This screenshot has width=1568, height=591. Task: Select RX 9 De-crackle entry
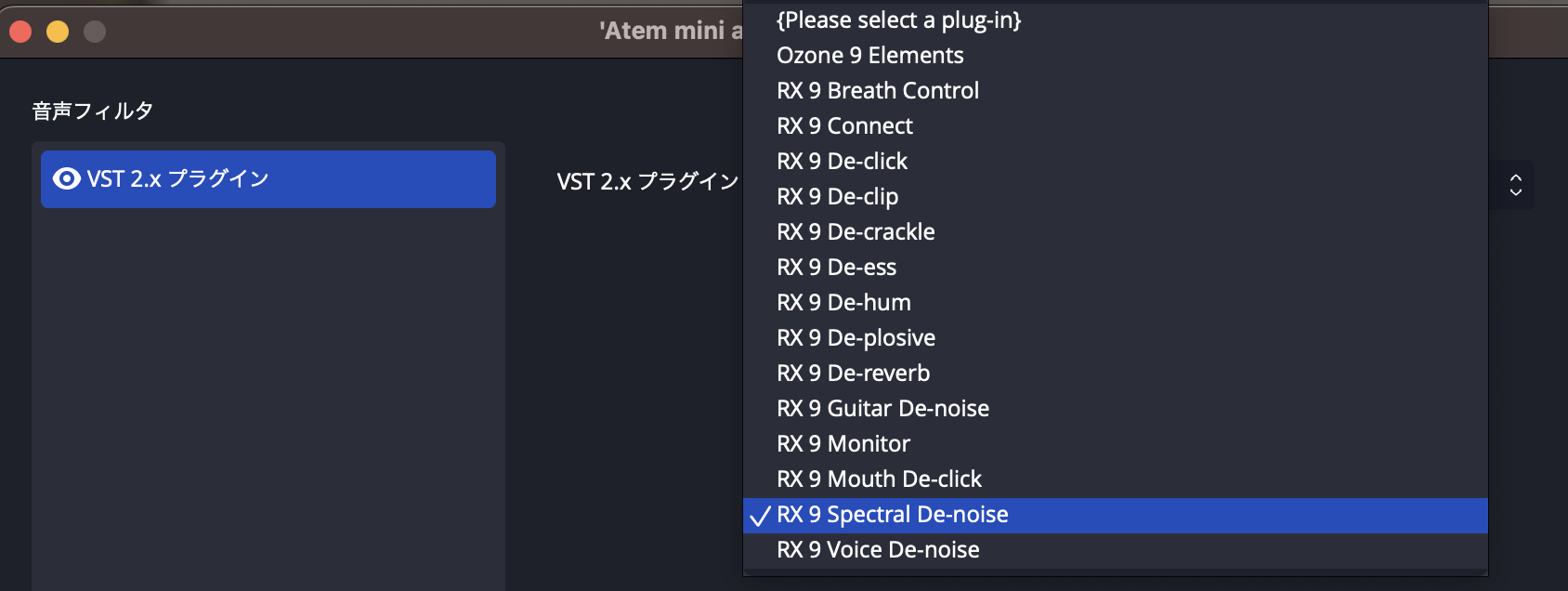pos(856,232)
